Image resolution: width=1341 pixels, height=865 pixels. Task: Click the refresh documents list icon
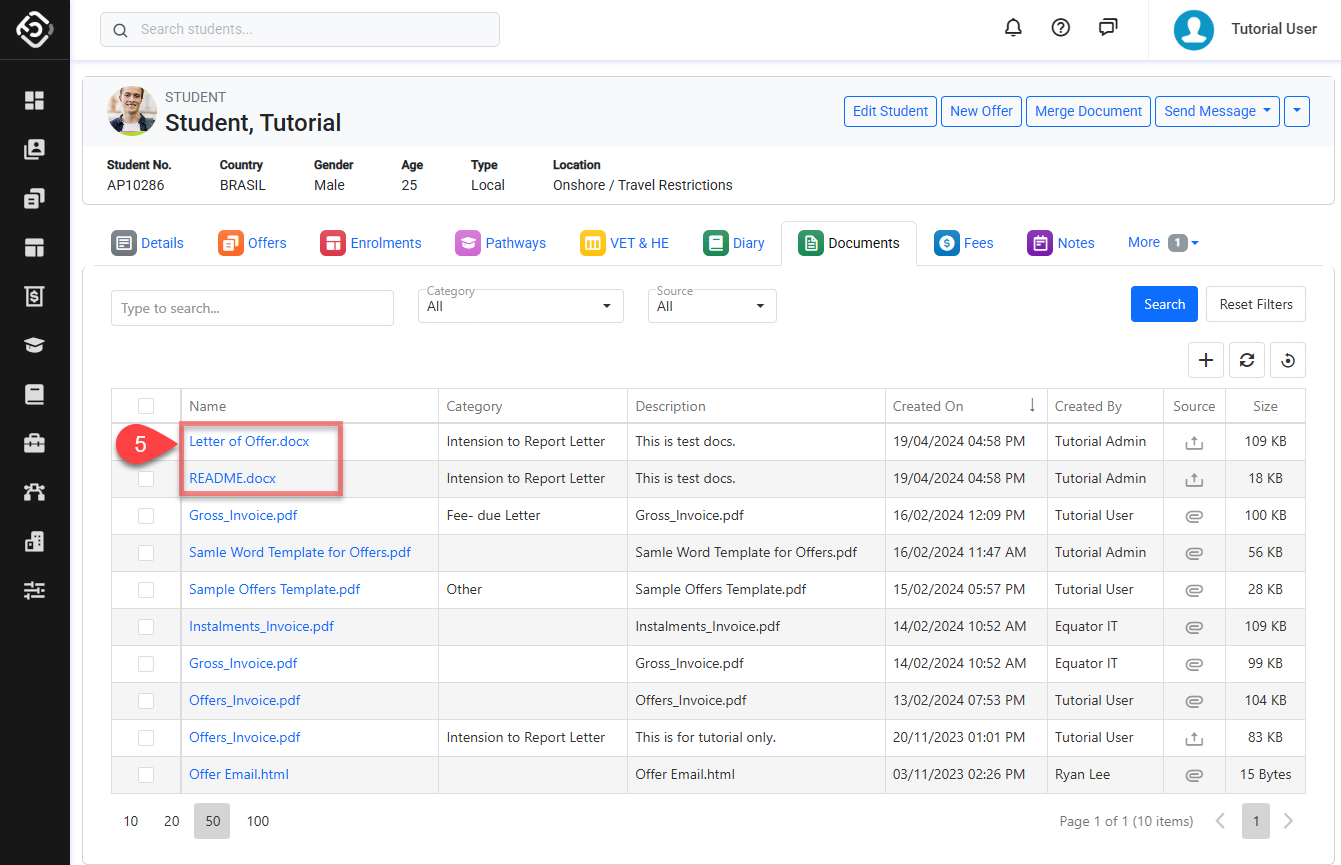[1247, 360]
